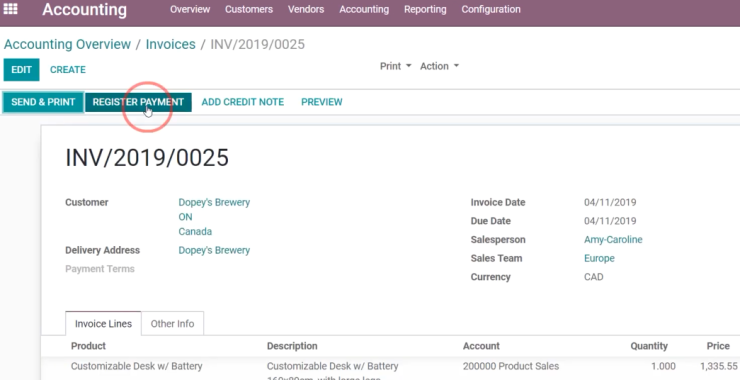Viewport: 740px width, 380px height.
Task: Add a credit note
Action: (243, 102)
